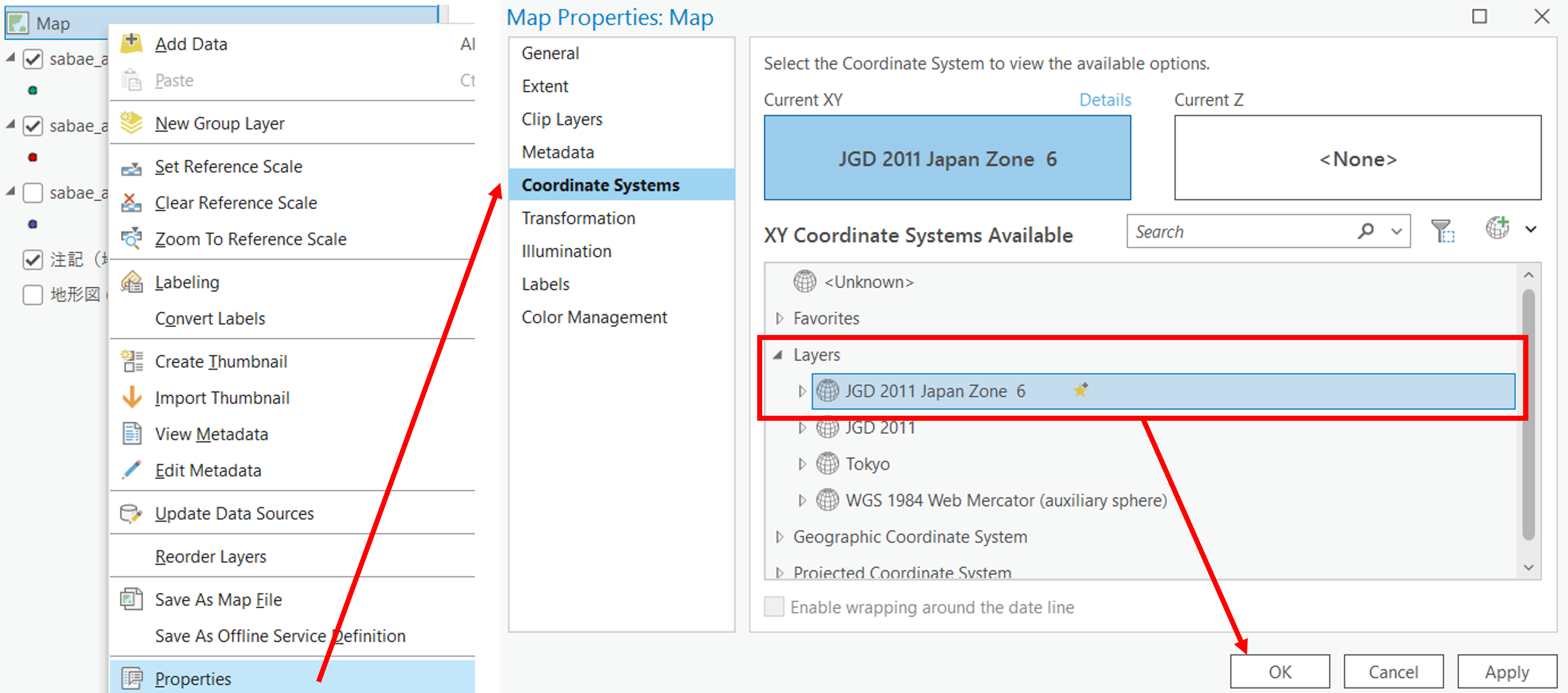The height and width of the screenshot is (693, 1568).
Task: Expand Geographic Coordinate System group
Action: click(779, 537)
